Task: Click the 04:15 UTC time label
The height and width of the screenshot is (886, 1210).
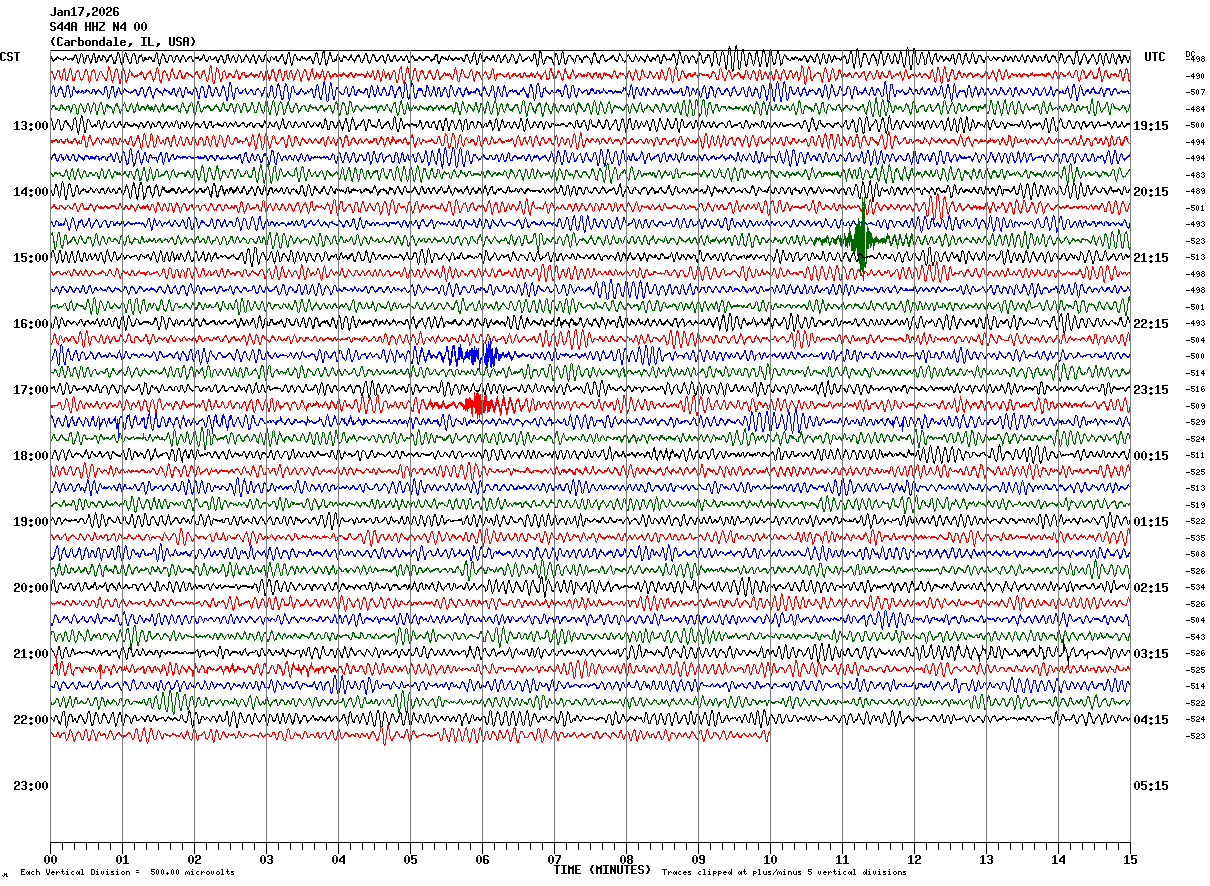Action: (1151, 720)
